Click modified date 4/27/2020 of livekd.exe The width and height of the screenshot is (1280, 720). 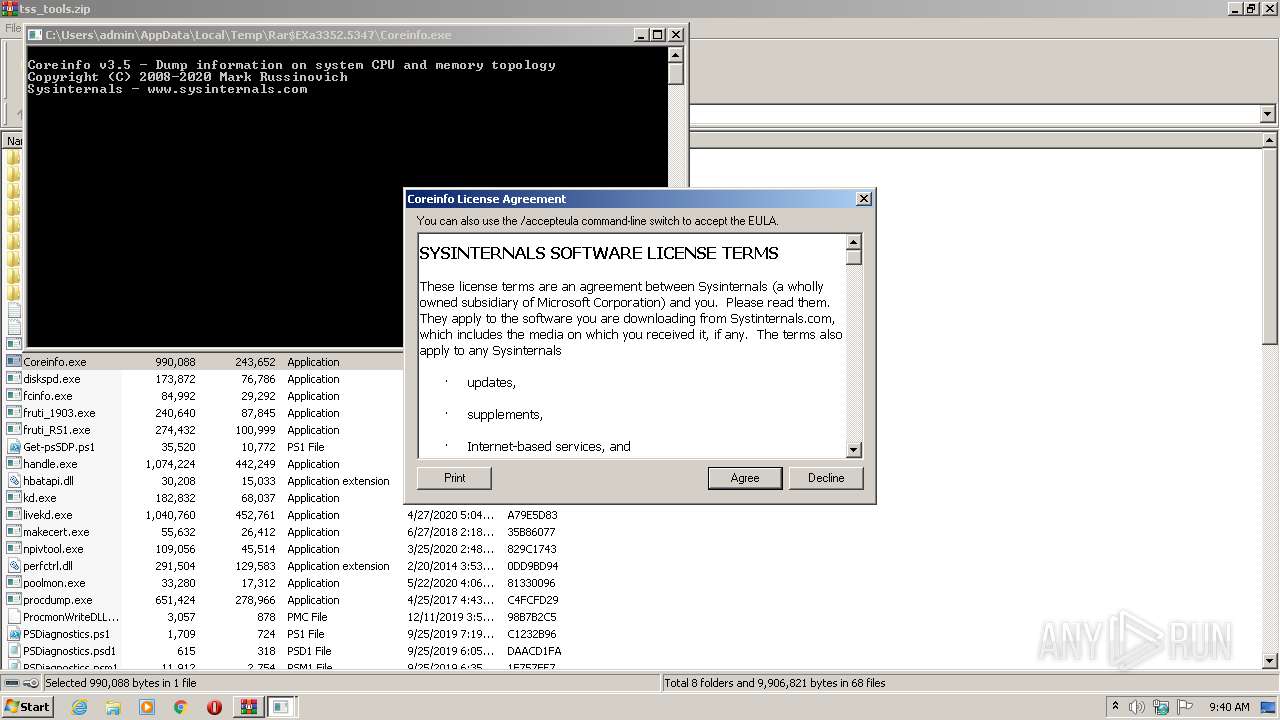[x=450, y=515]
